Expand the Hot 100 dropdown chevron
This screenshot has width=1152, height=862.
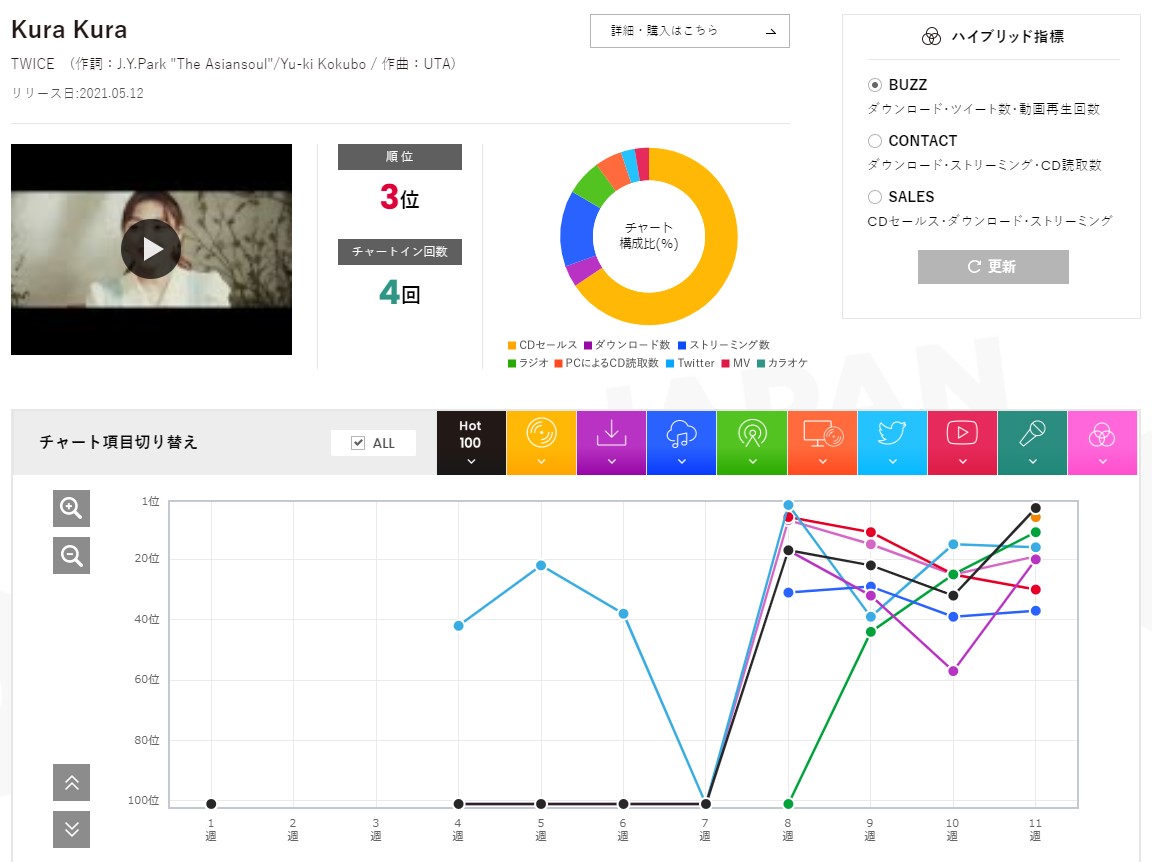pyautogui.click(x=471, y=461)
